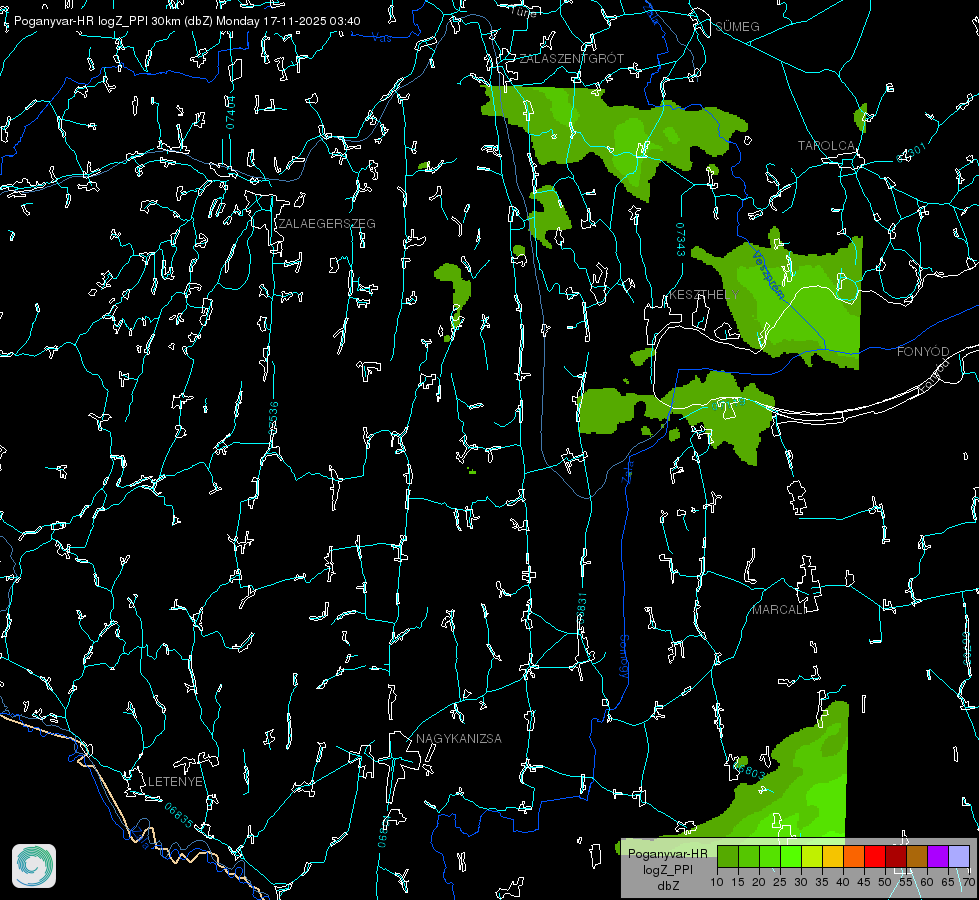The image size is (979, 900).
Task: Select the 60–65 dBZ purple swatch
Action: pyautogui.click(x=938, y=856)
